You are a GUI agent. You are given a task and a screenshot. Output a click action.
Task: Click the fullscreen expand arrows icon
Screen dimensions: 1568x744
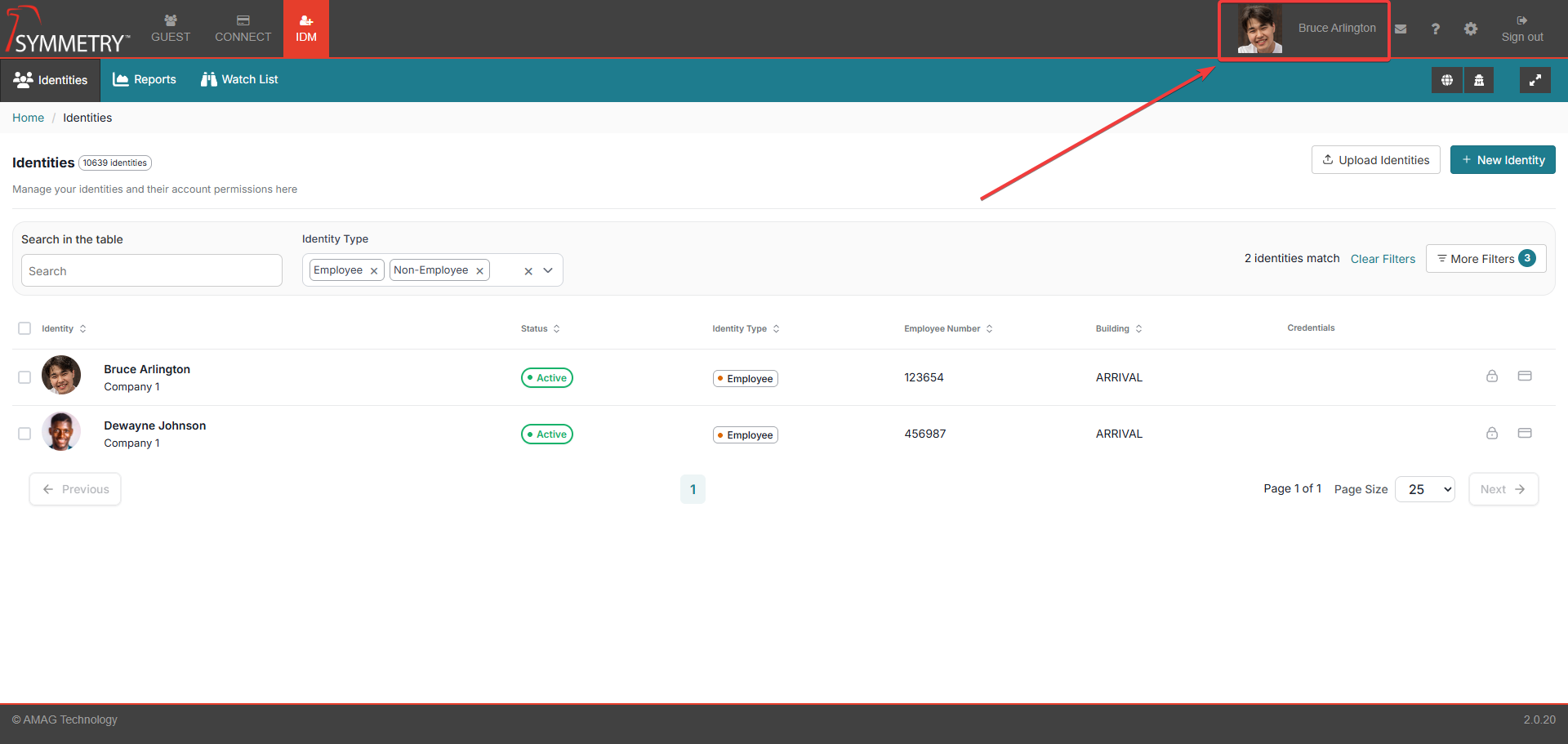point(1535,80)
